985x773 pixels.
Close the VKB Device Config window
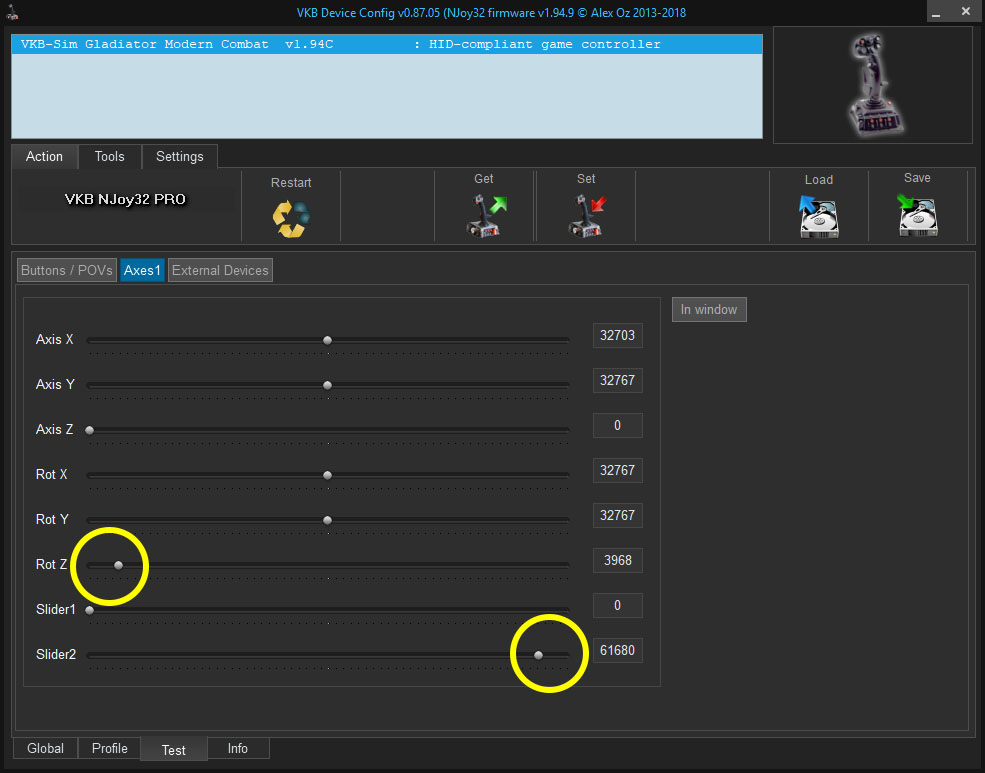click(x=966, y=11)
